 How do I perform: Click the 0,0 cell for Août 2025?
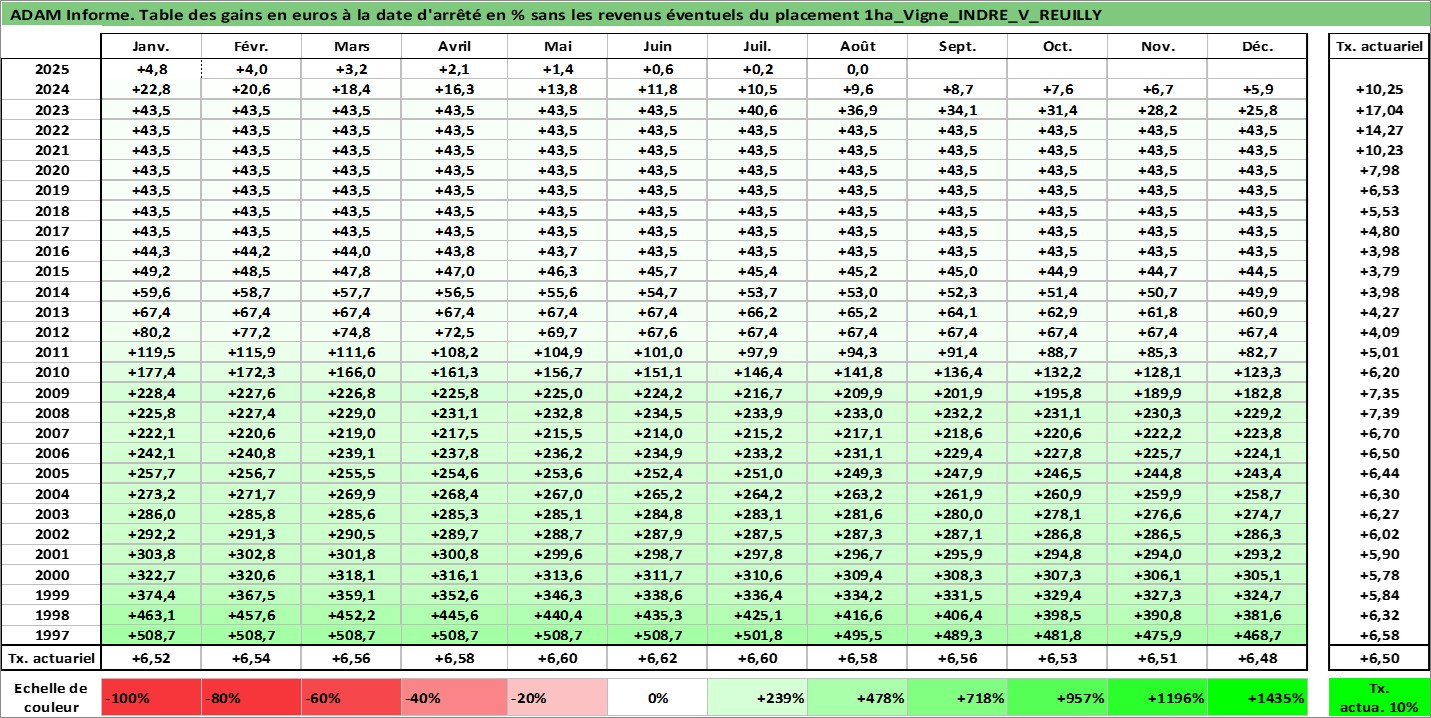tap(857, 70)
